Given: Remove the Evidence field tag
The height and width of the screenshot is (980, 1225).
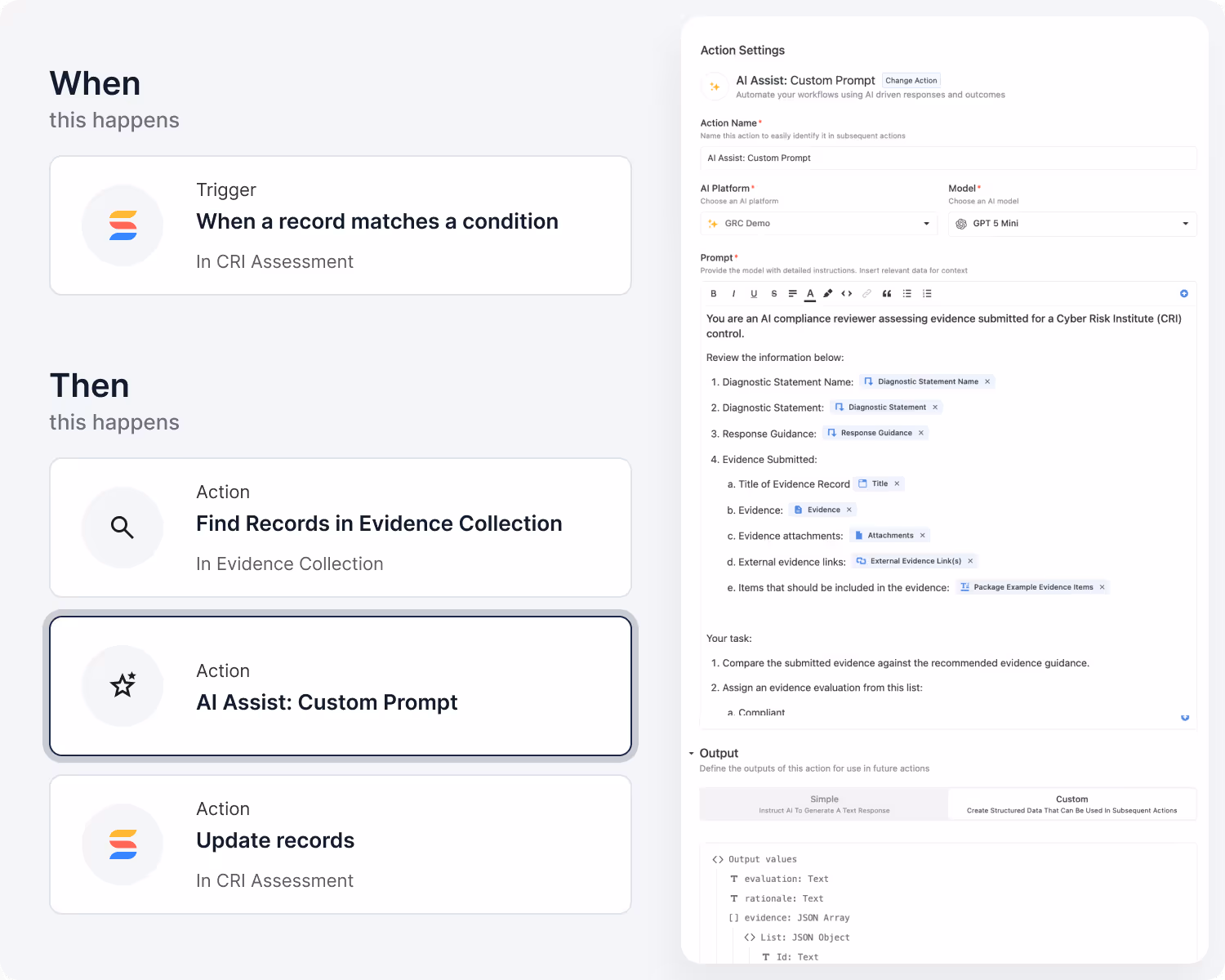Looking at the screenshot, I should click(x=849, y=510).
